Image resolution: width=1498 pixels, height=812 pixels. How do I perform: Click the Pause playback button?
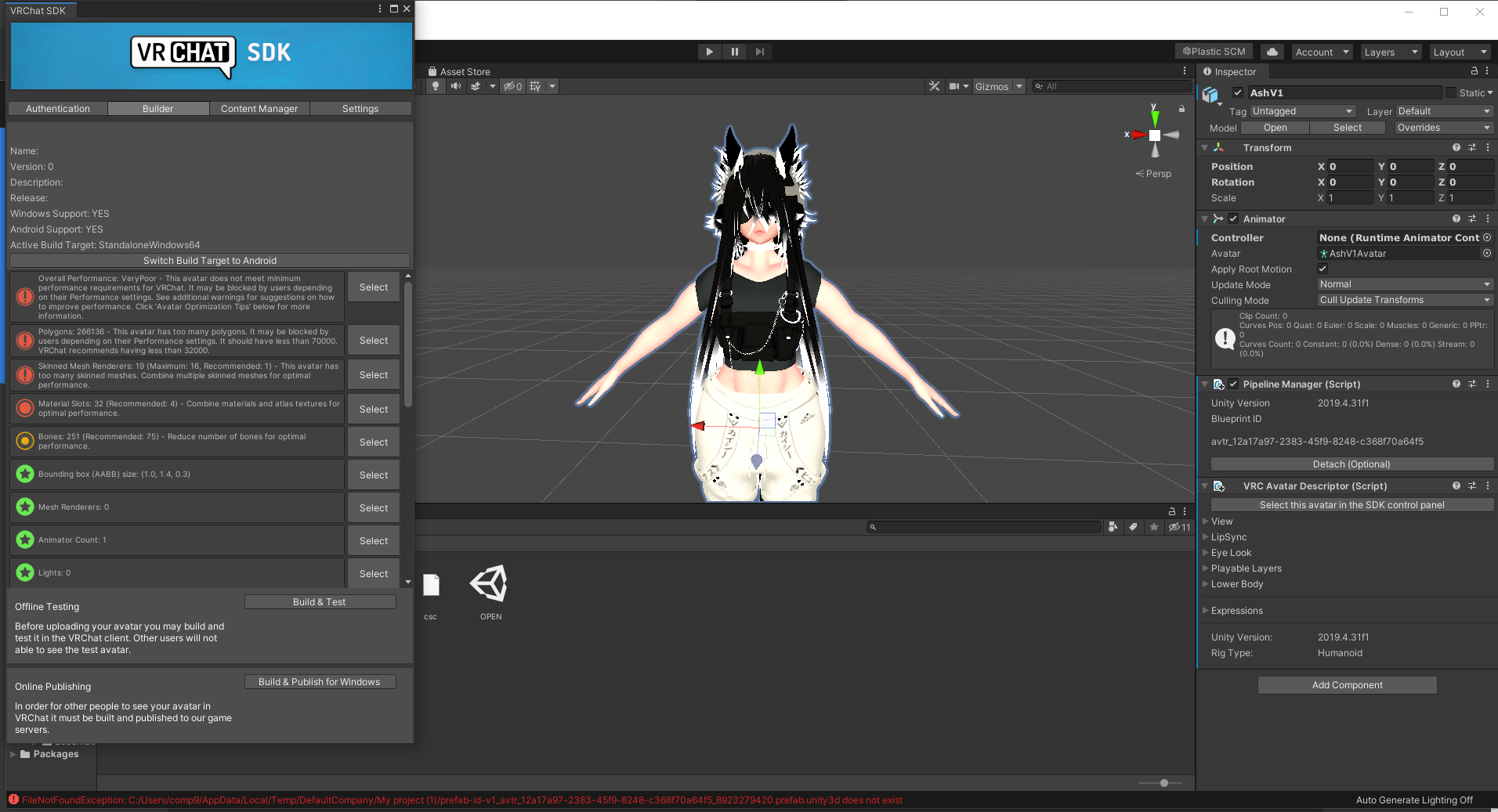click(734, 52)
